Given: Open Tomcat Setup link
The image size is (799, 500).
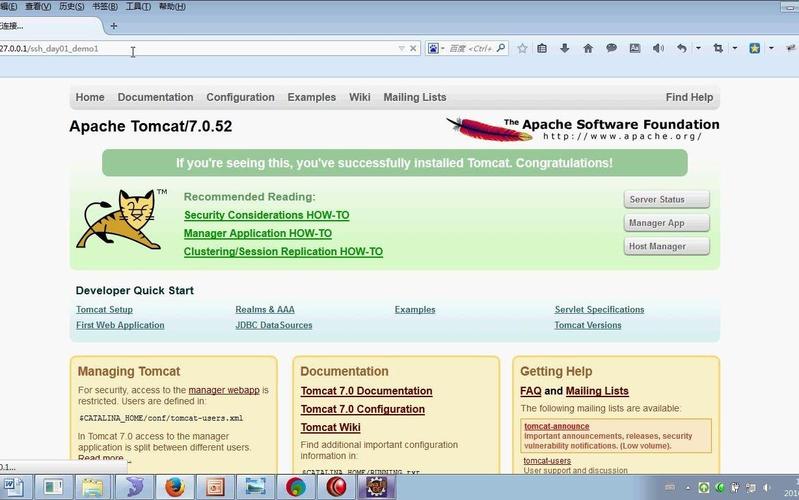Looking at the screenshot, I should (x=104, y=309).
